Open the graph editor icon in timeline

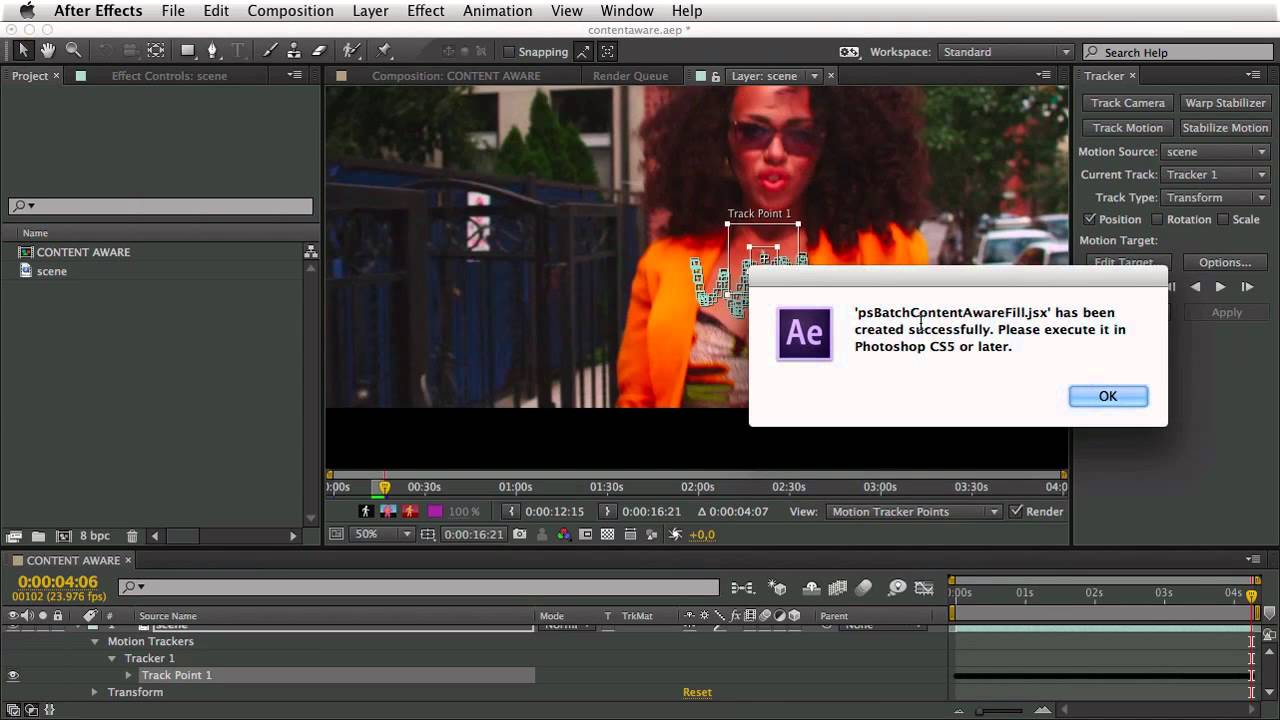(x=924, y=588)
